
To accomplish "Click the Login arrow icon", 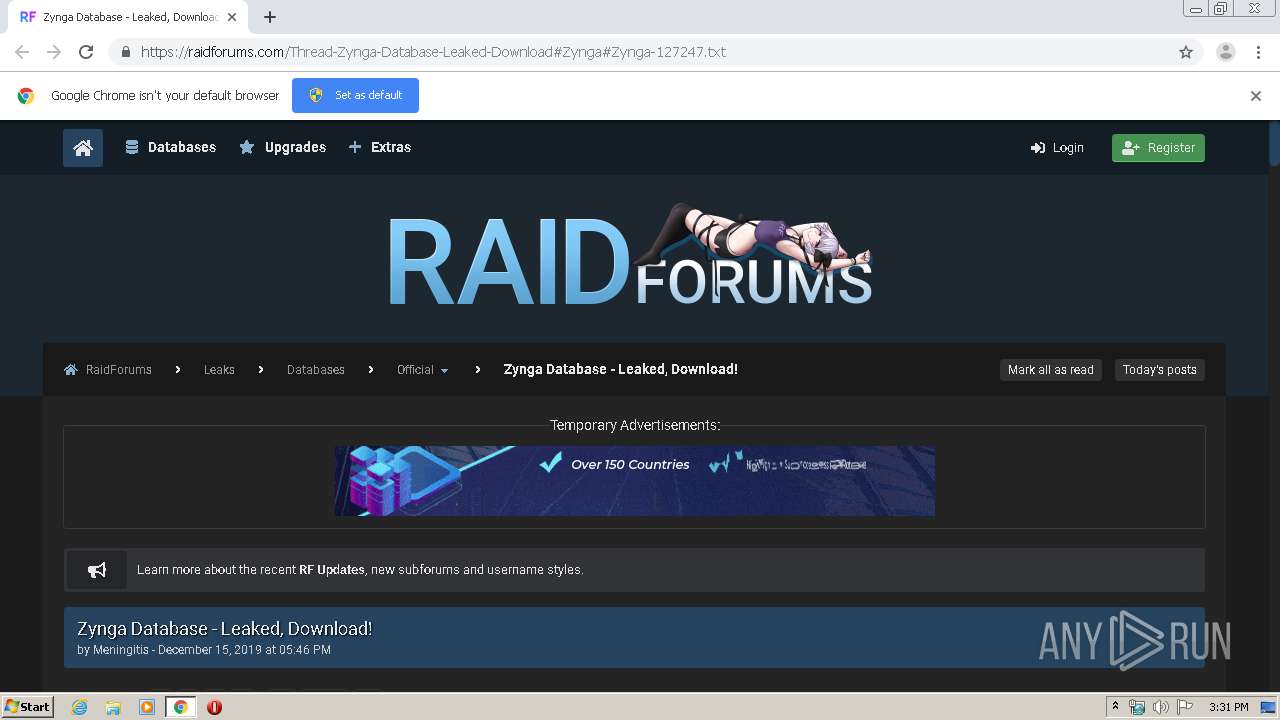I will pos(1037,148).
